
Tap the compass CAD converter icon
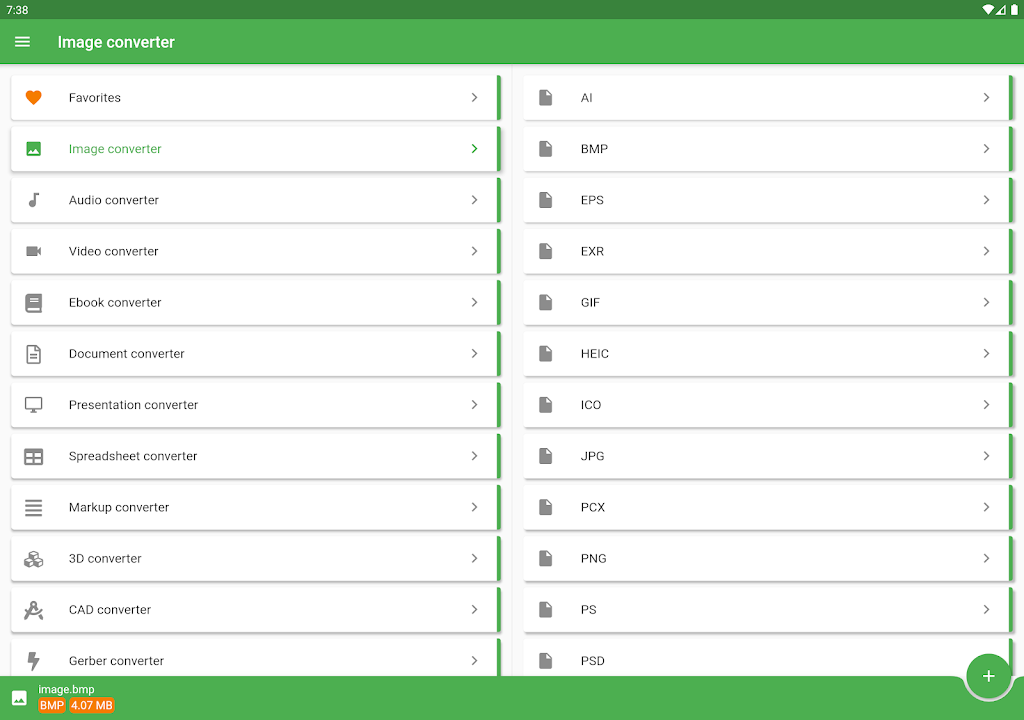coord(33,610)
